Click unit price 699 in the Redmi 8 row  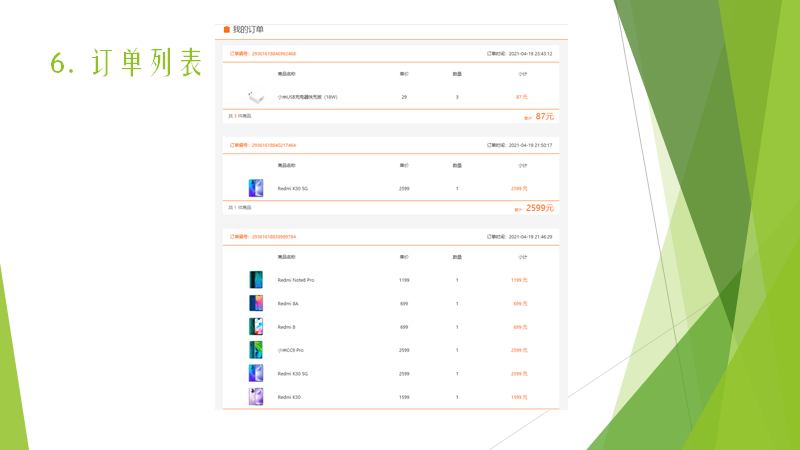pos(404,327)
